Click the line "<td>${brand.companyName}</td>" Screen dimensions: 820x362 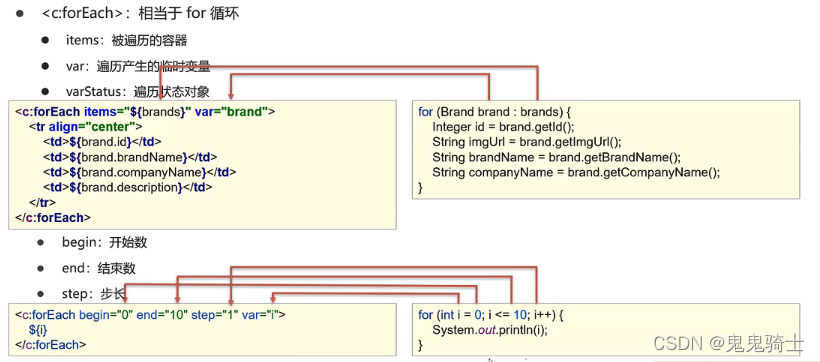tap(140, 172)
